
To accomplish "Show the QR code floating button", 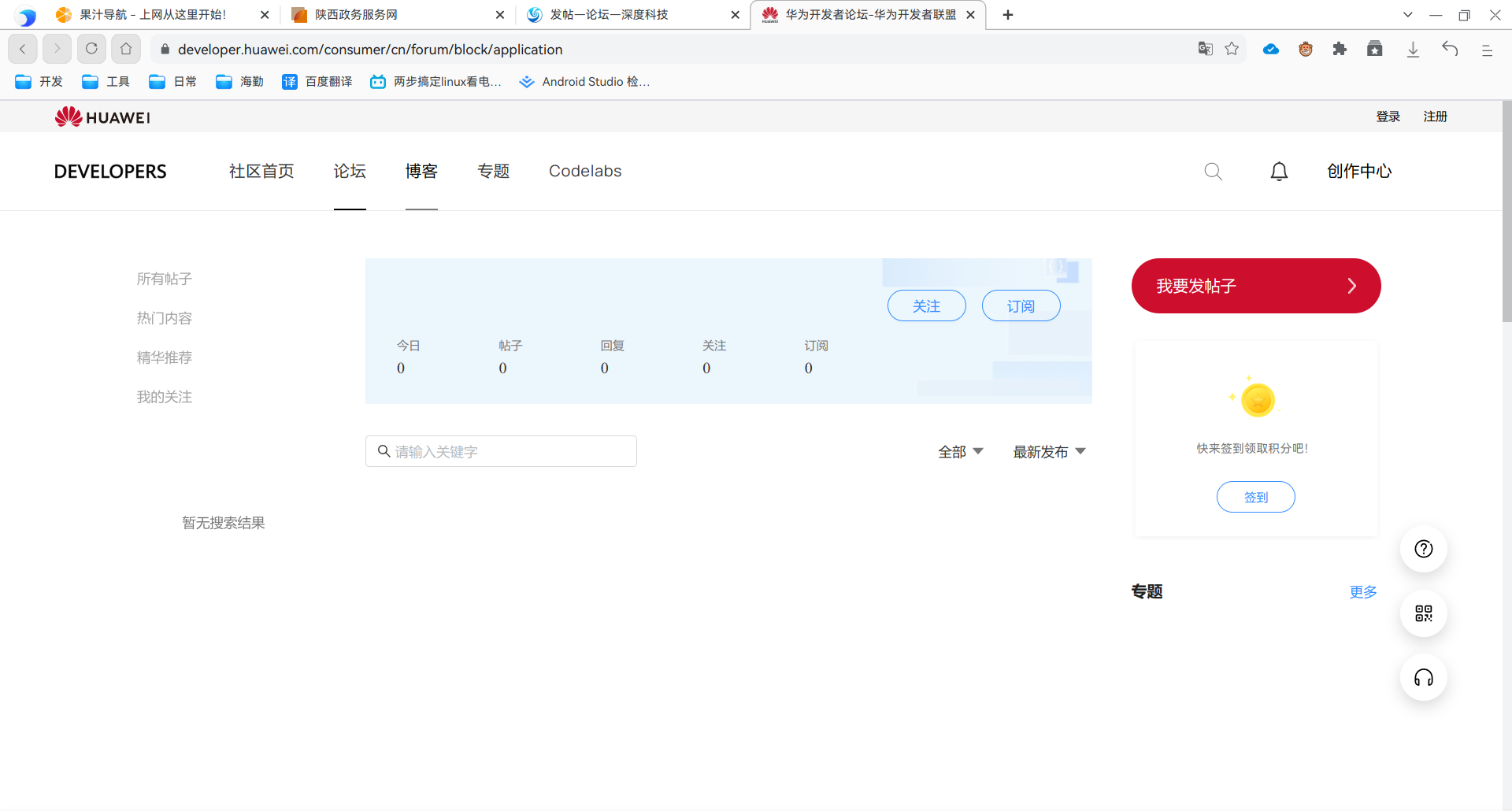I will [1424, 613].
